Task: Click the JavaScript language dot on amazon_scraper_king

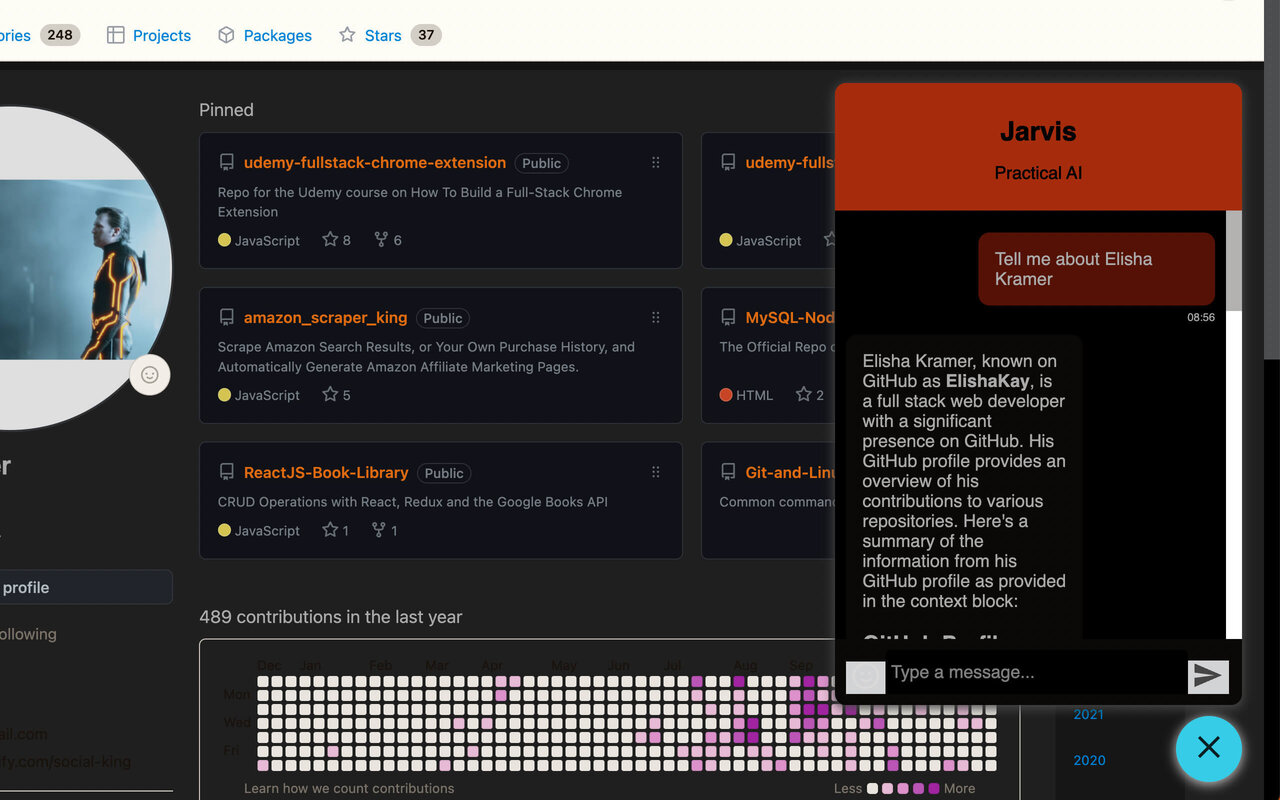Action: (224, 395)
